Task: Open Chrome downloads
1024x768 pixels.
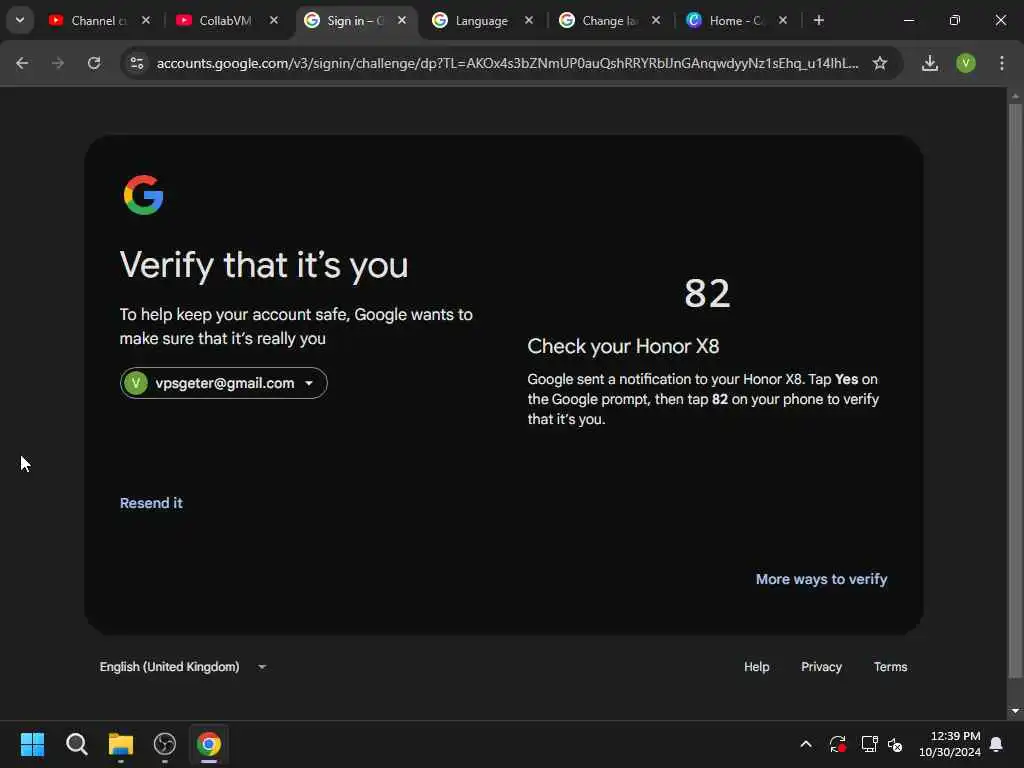Action: point(930,63)
